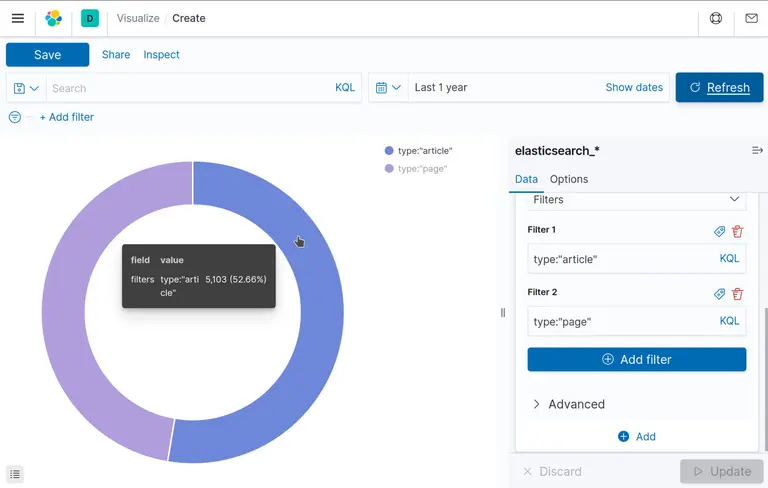This screenshot has width=768, height=488.
Task: Open the Inspect menu item
Action: (161, 55)
